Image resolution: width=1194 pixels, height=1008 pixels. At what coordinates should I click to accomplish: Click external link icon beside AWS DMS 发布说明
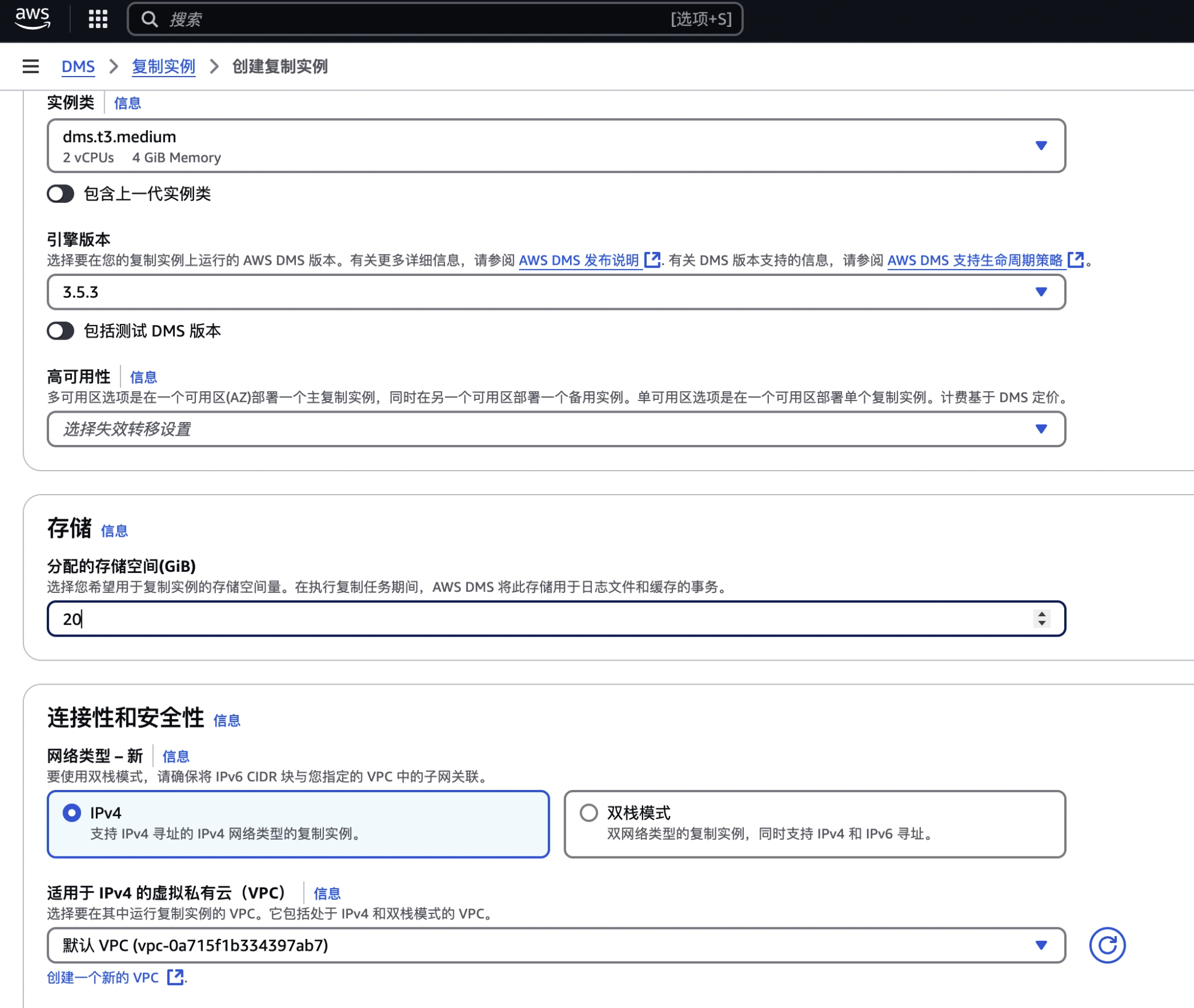(x=651, y=260)
